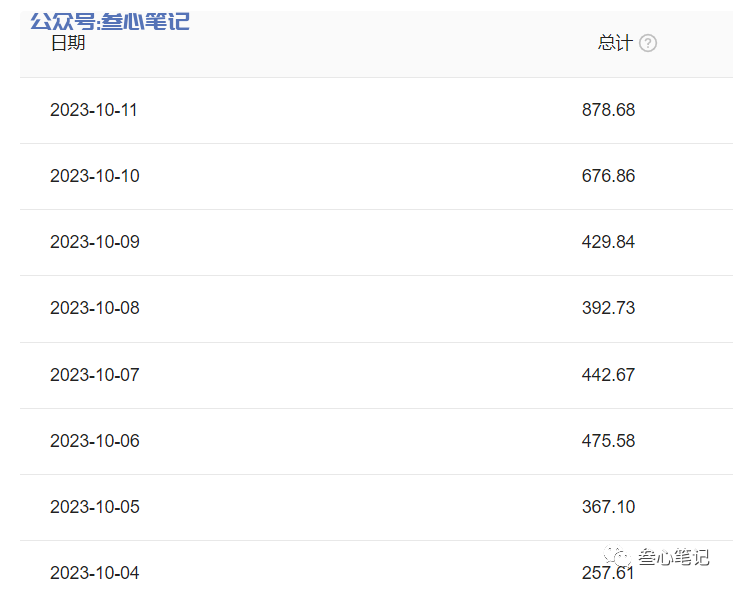Screen dimensions: 733x589
Task: Click the total value 878.68
Action: click(x=608, y=110)
